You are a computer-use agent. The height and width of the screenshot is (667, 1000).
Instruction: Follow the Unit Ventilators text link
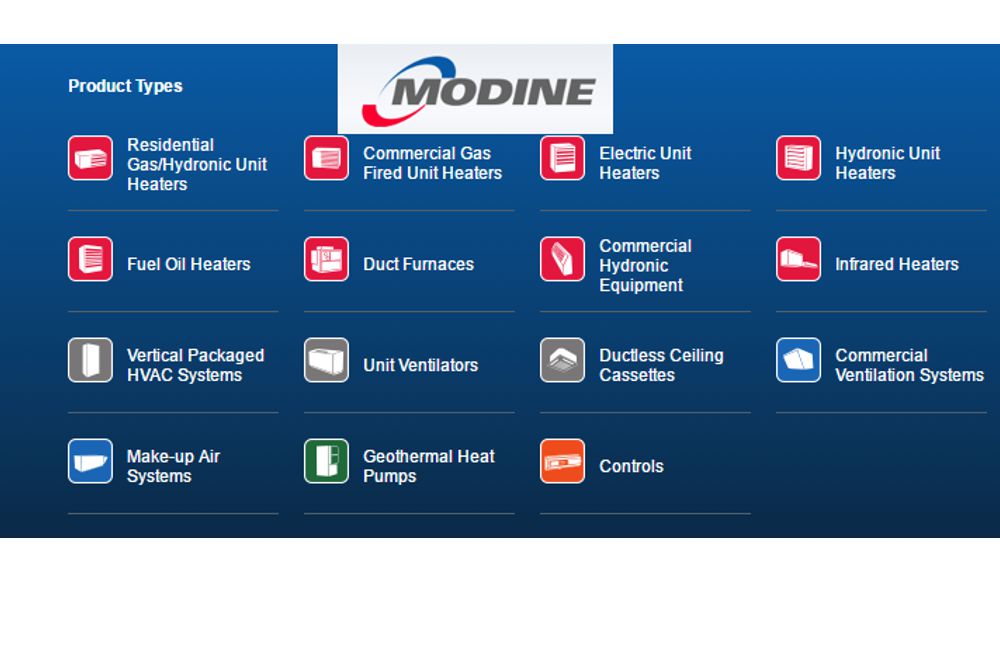(x=420, y=365)
